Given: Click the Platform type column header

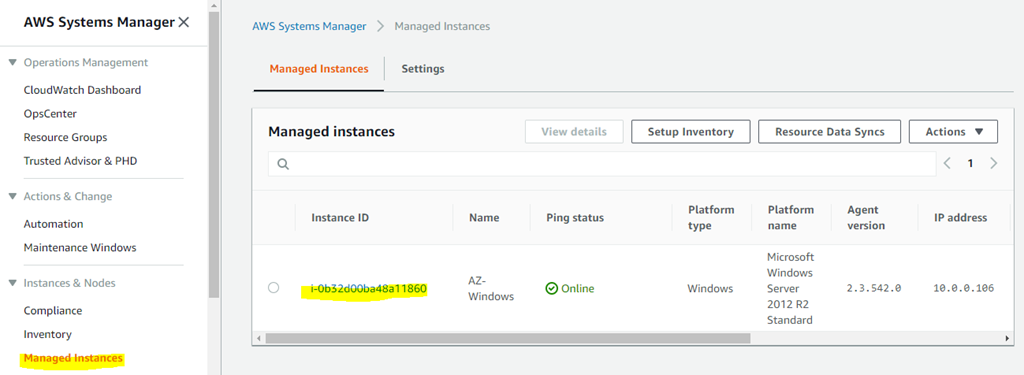Looking at the screenshot, I should click(x=711, y=218).
